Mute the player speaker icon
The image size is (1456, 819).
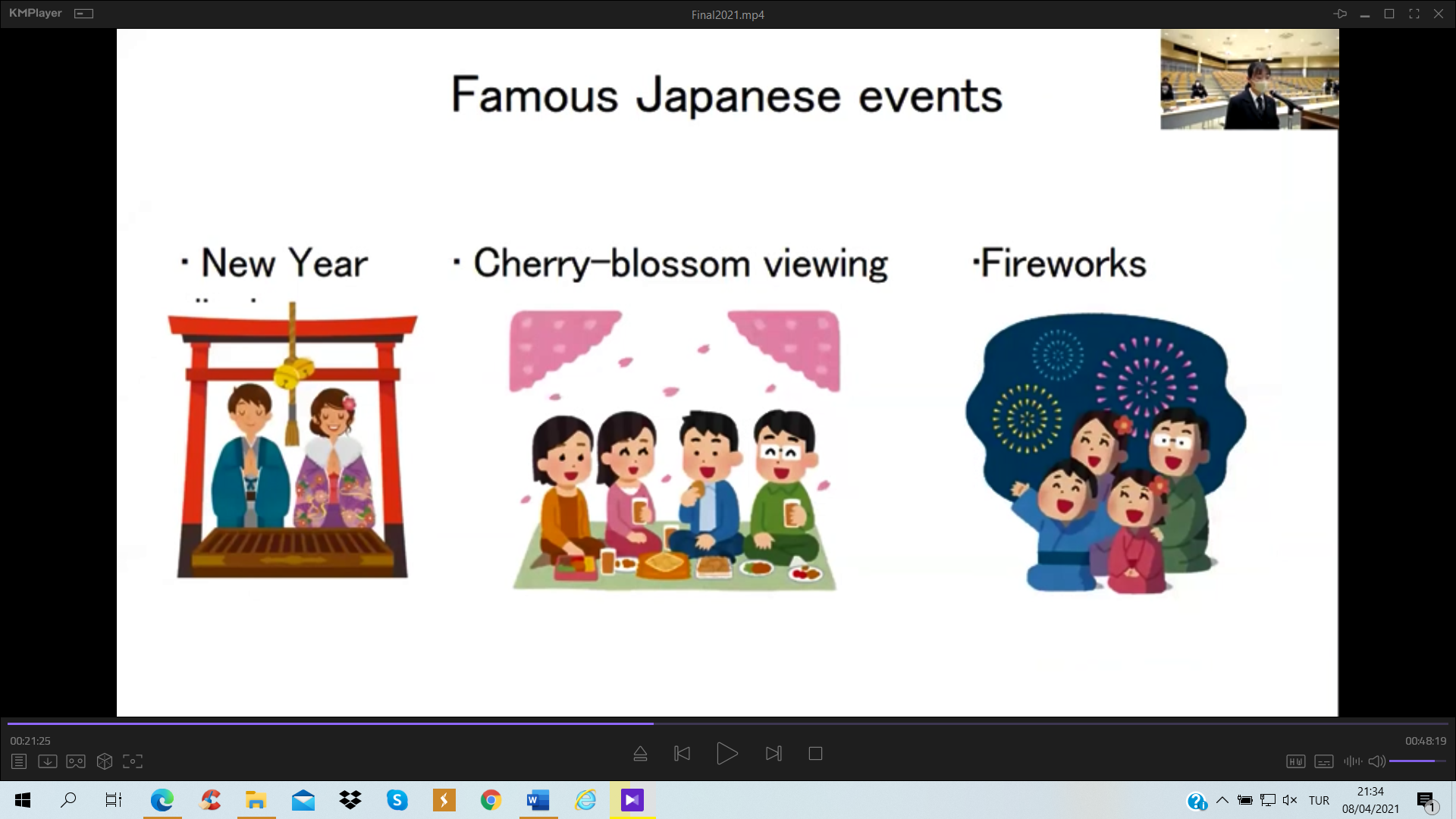coord(1376,761)
